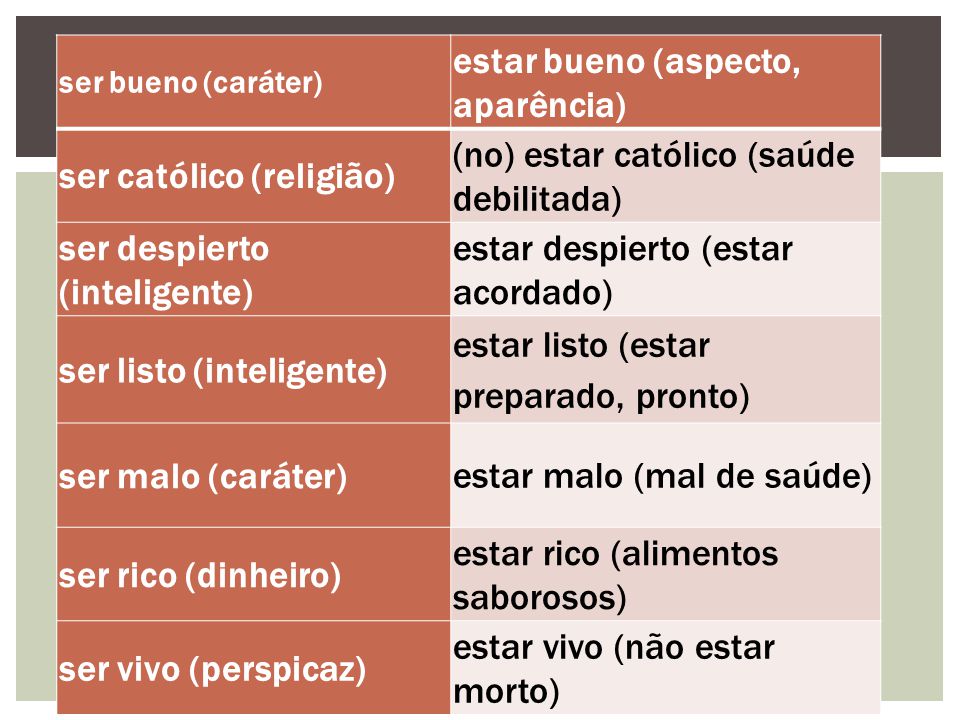The image size is (960, 720).
Task: Select 'estar rico (alimentos saborosos)' cell
Action: coord(666,574)
